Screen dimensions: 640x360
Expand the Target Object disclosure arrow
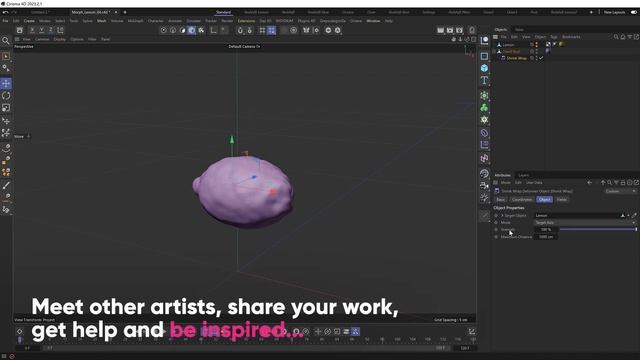point(502,215)
